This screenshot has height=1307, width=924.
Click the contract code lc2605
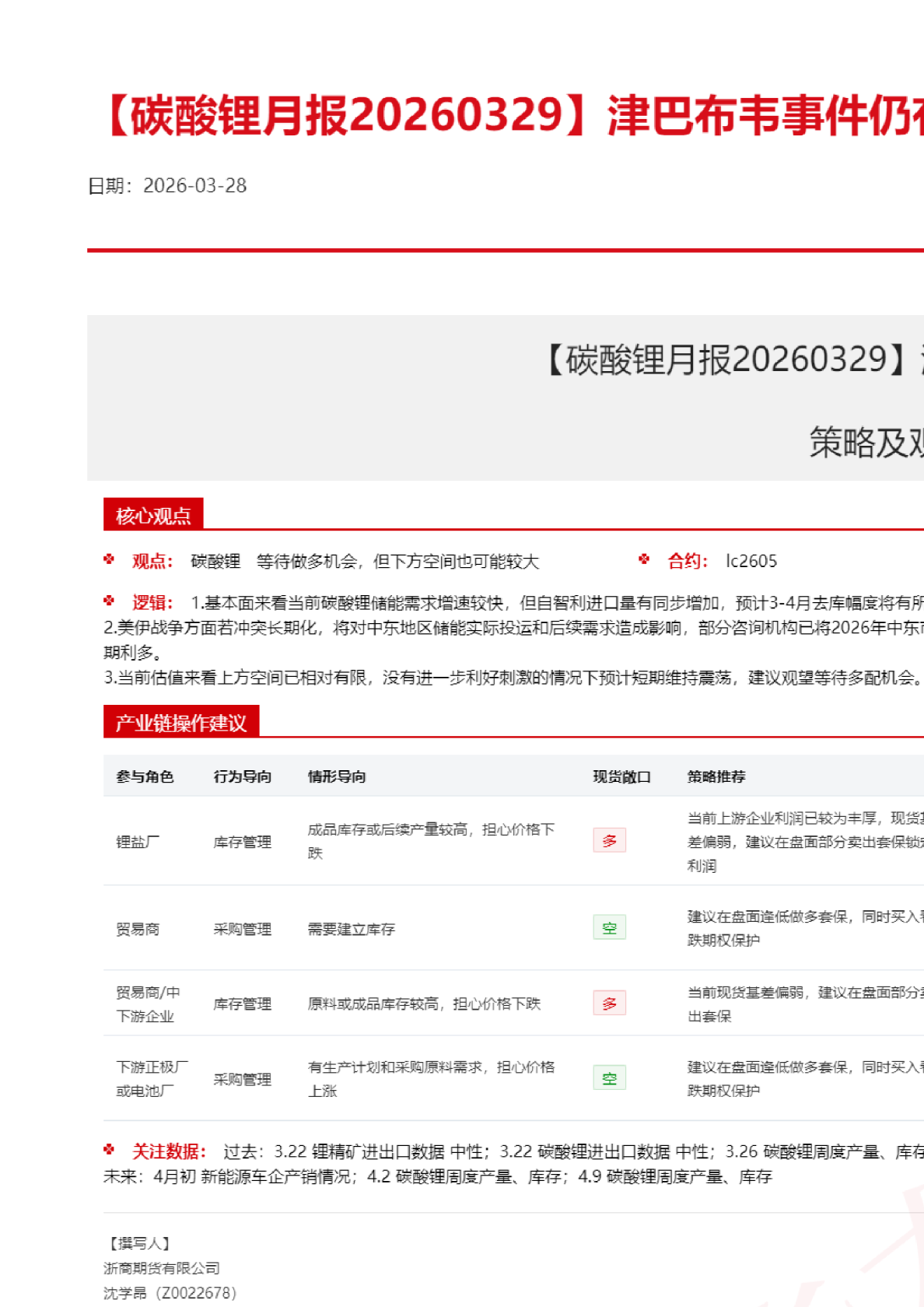click(x=751, y=561)
